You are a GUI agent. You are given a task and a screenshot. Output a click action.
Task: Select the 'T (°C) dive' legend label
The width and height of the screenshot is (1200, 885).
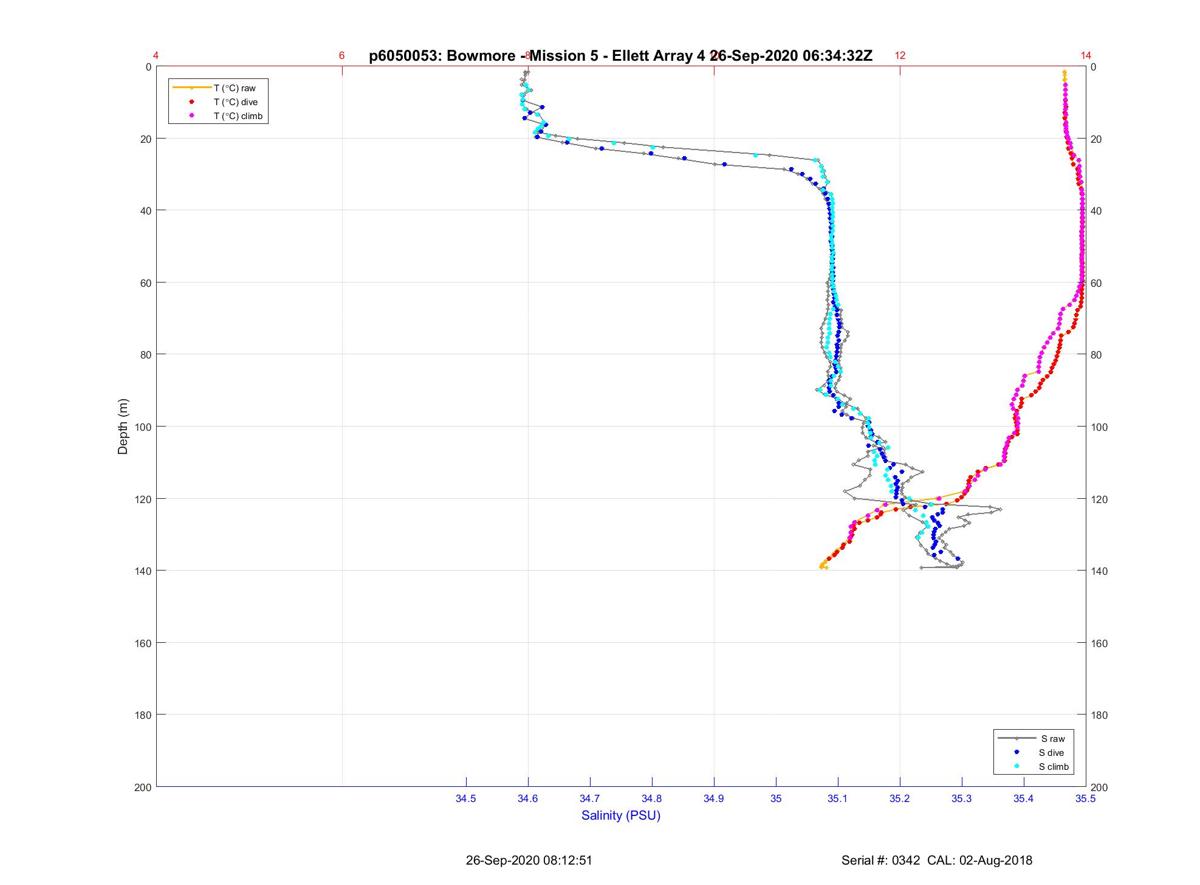(236, 102)
